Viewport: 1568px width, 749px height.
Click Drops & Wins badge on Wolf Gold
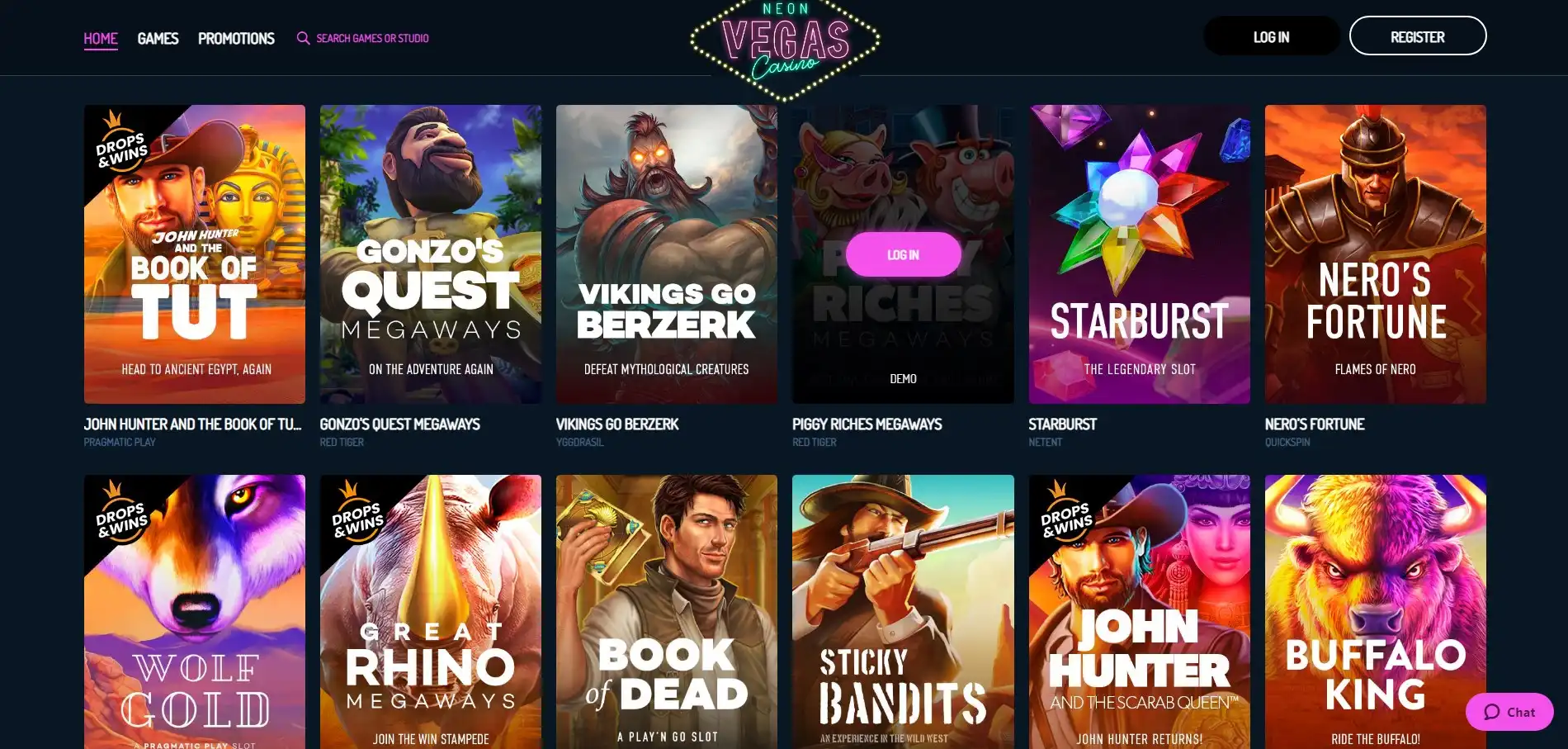[x=121, y=512]
